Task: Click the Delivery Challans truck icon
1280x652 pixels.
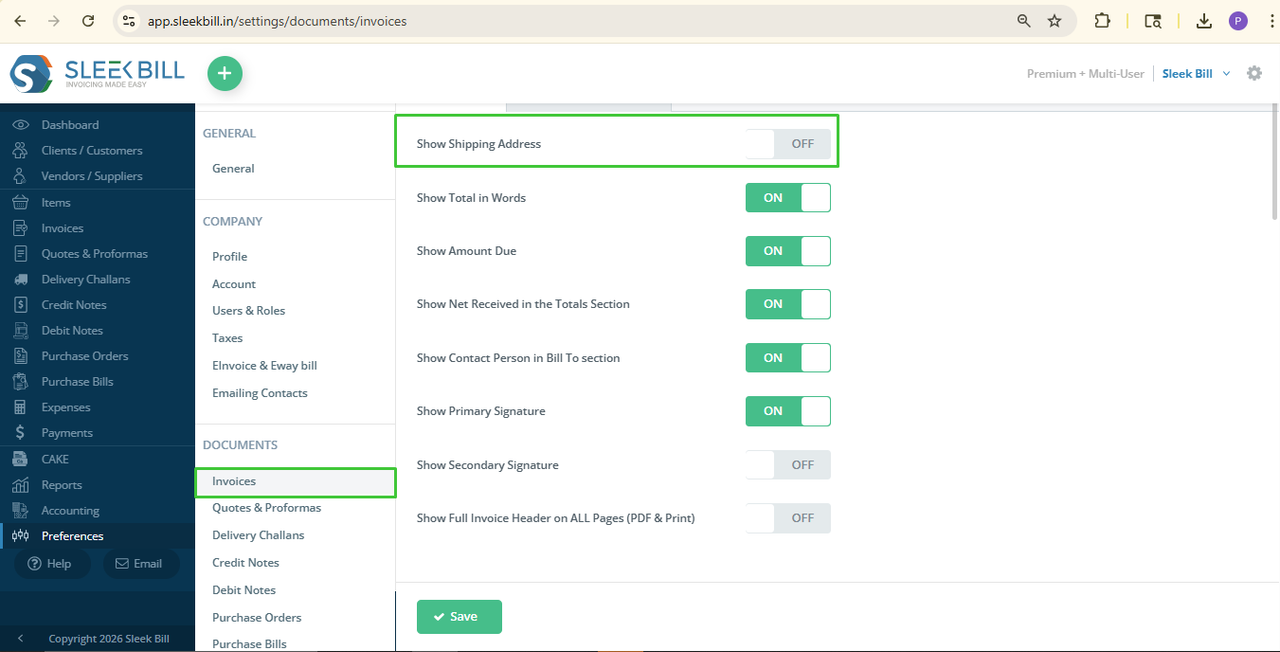Action: [20, 279]
